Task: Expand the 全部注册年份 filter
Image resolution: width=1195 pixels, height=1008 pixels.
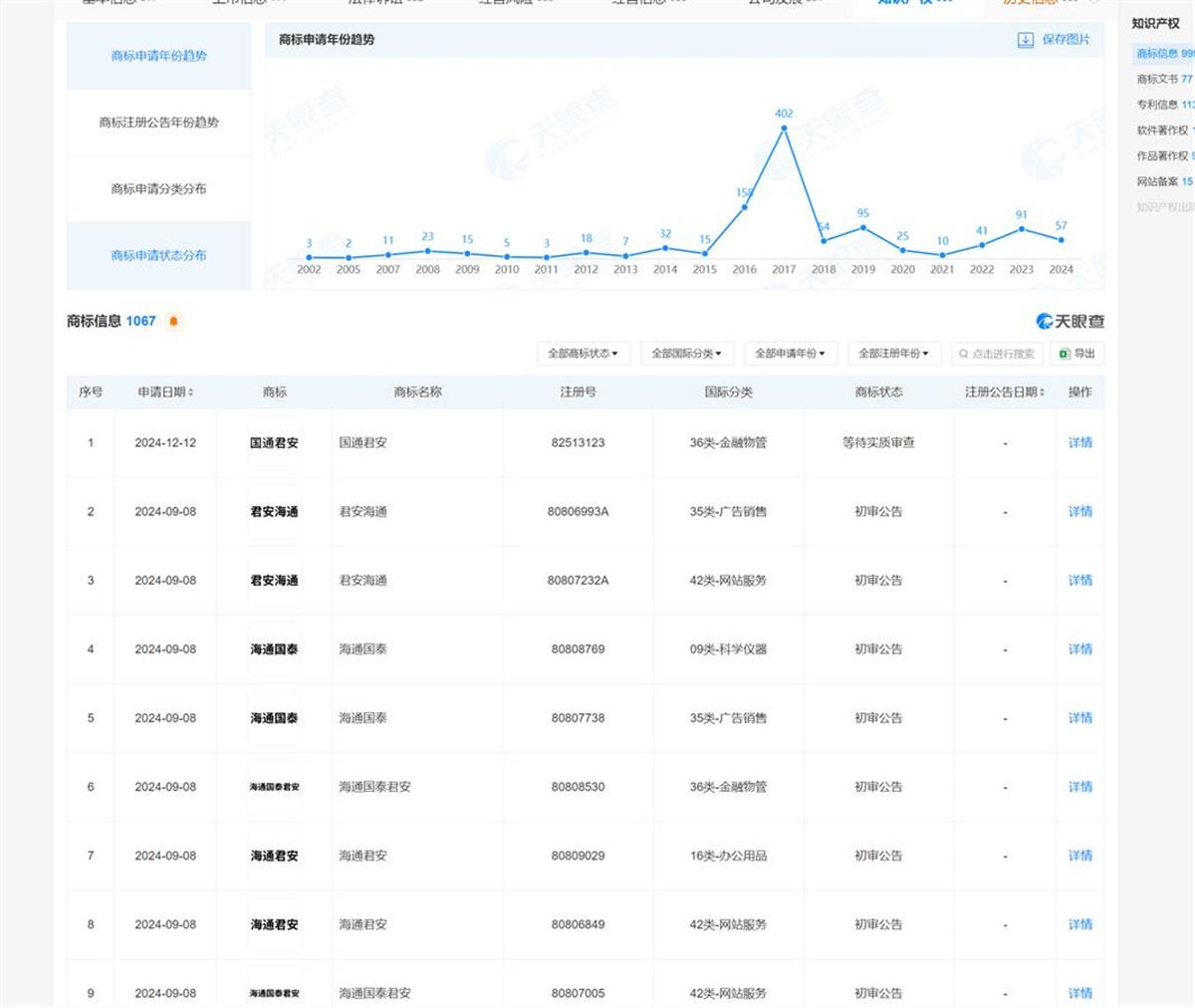Action: tap(893, 354)
